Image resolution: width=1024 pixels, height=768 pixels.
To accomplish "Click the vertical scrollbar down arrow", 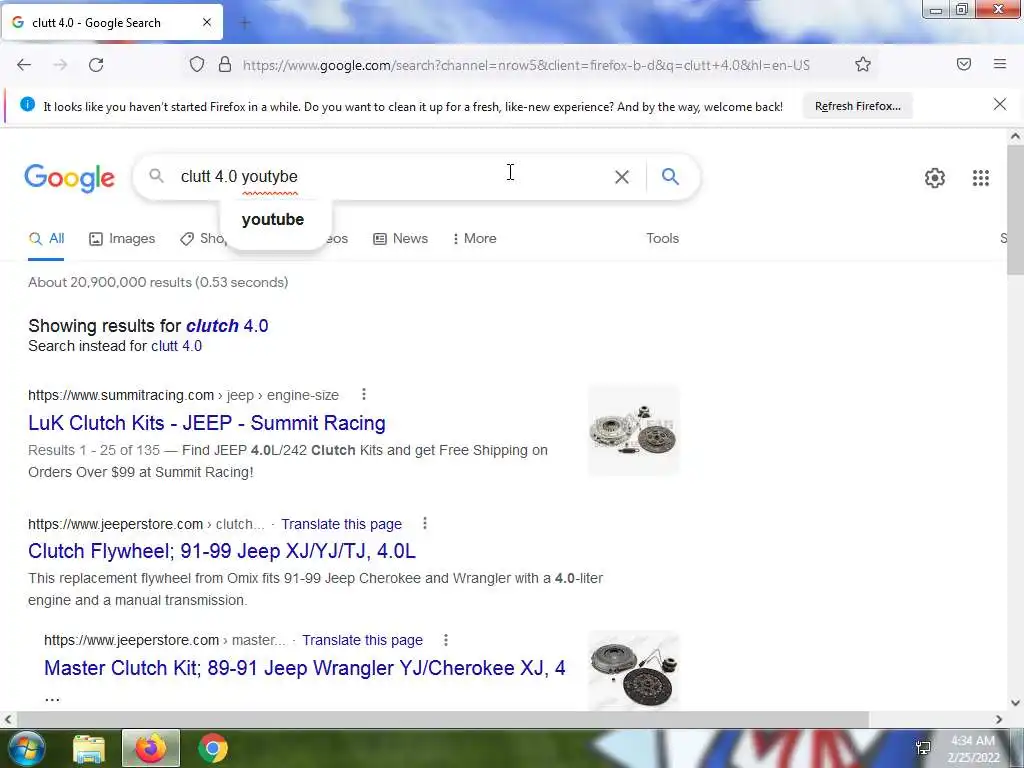I will (x=1015, y=703).
